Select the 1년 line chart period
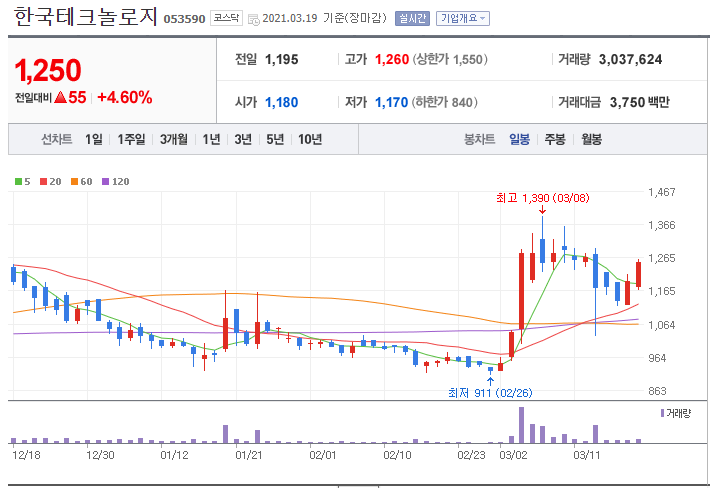 coord(211,139)
